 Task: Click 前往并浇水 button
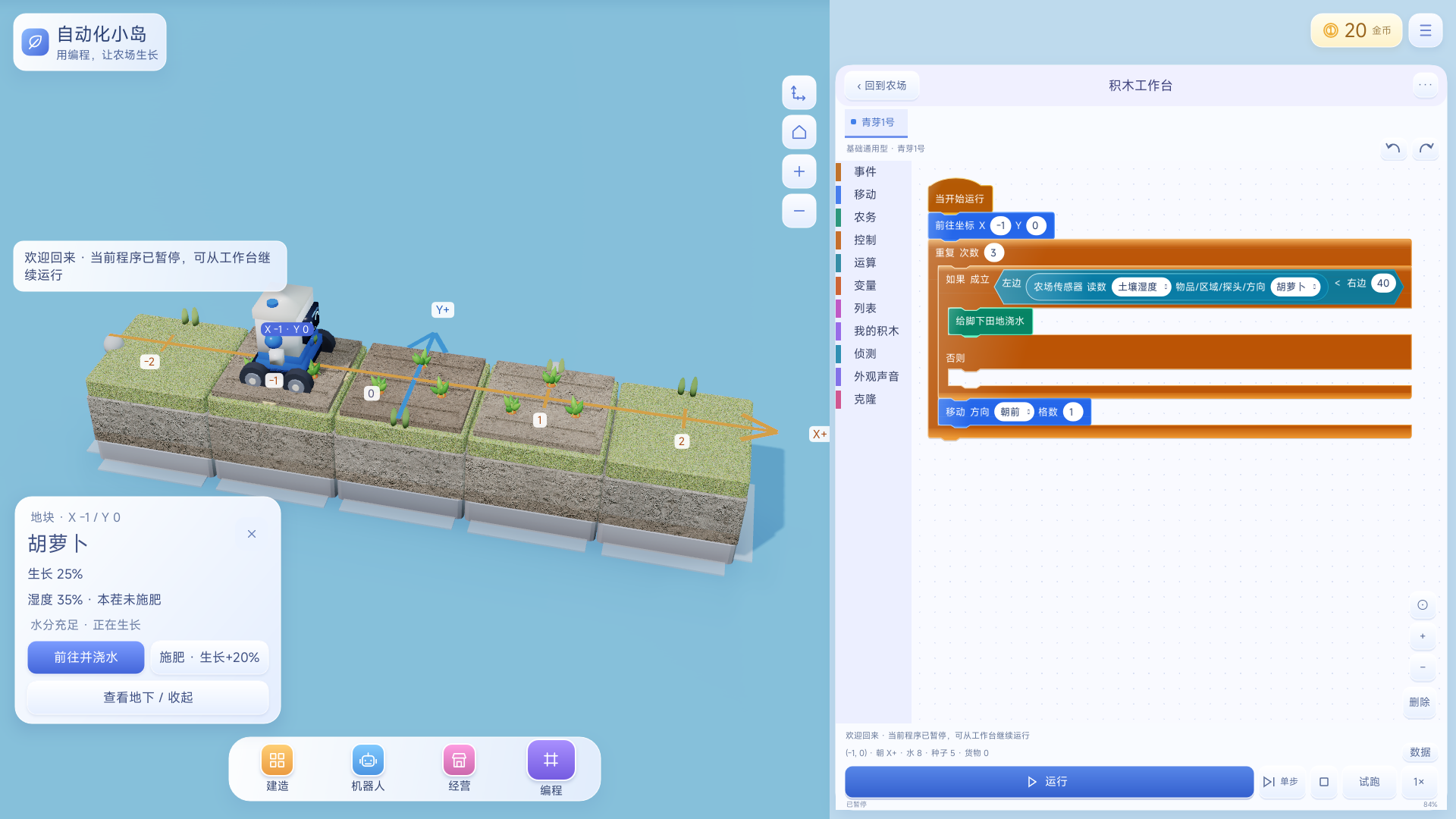pyautogui.click(x=86, y=657)
